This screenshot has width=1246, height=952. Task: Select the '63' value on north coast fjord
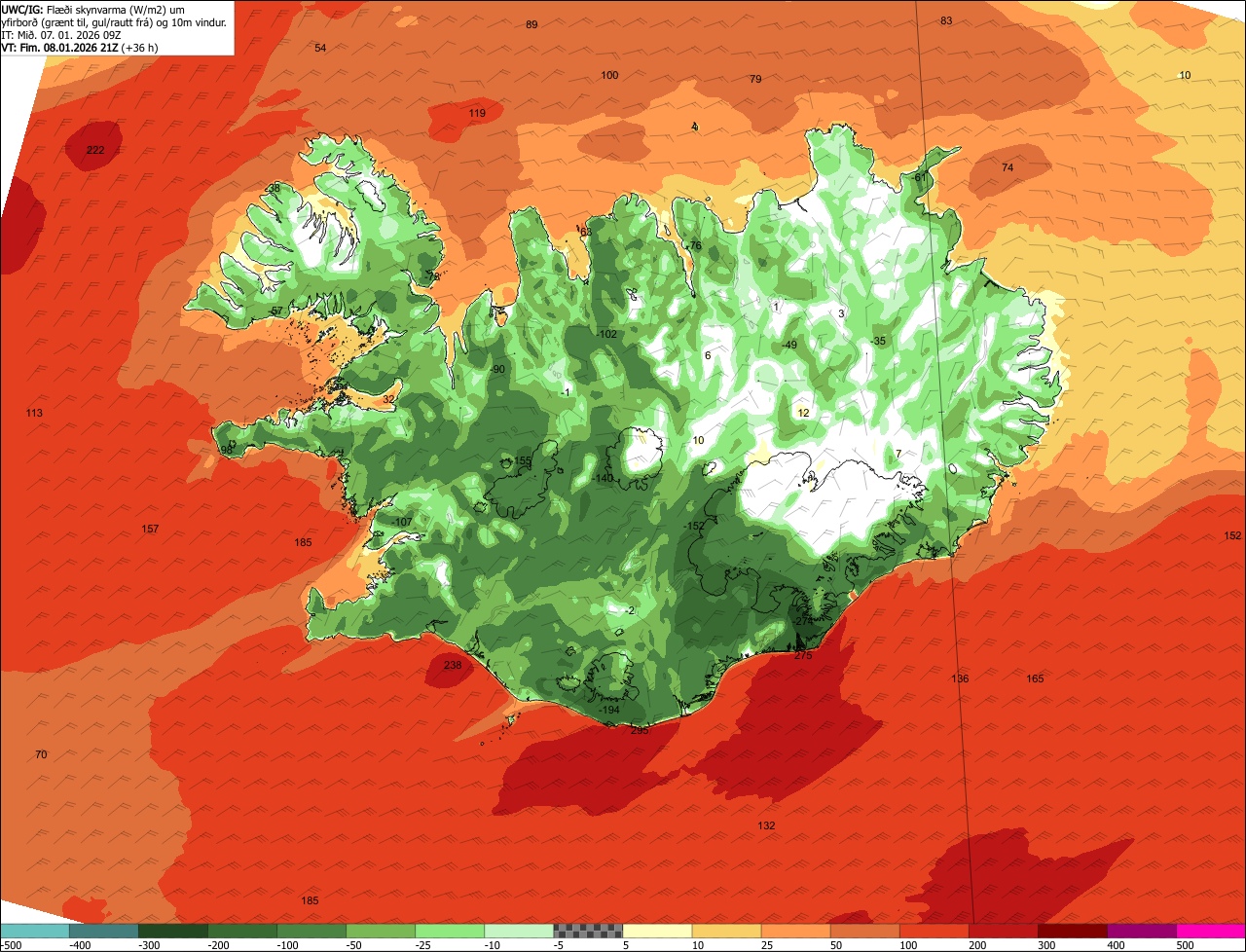586,233
